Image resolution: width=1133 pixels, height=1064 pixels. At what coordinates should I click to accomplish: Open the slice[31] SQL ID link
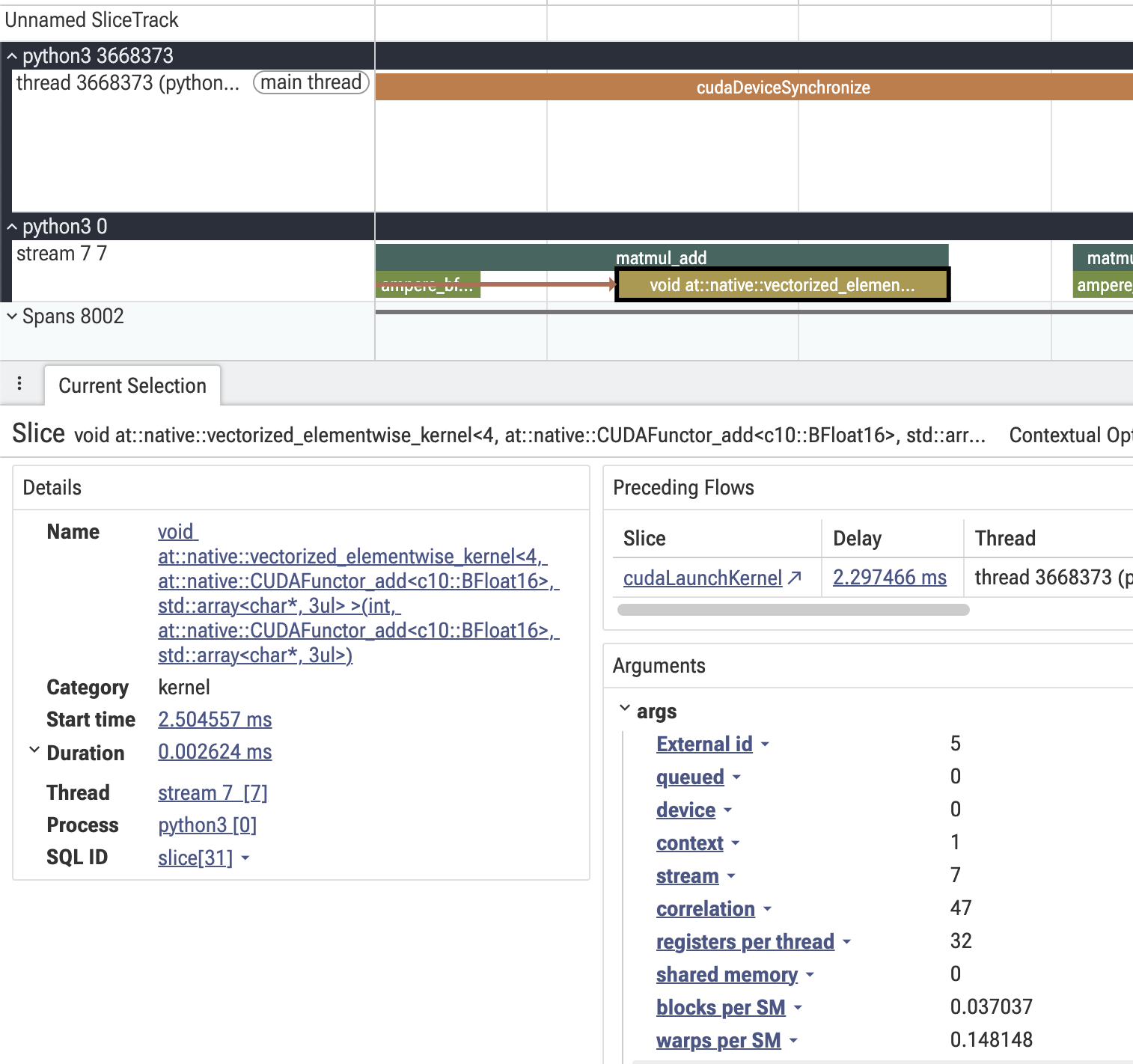(x=195, y=857)
